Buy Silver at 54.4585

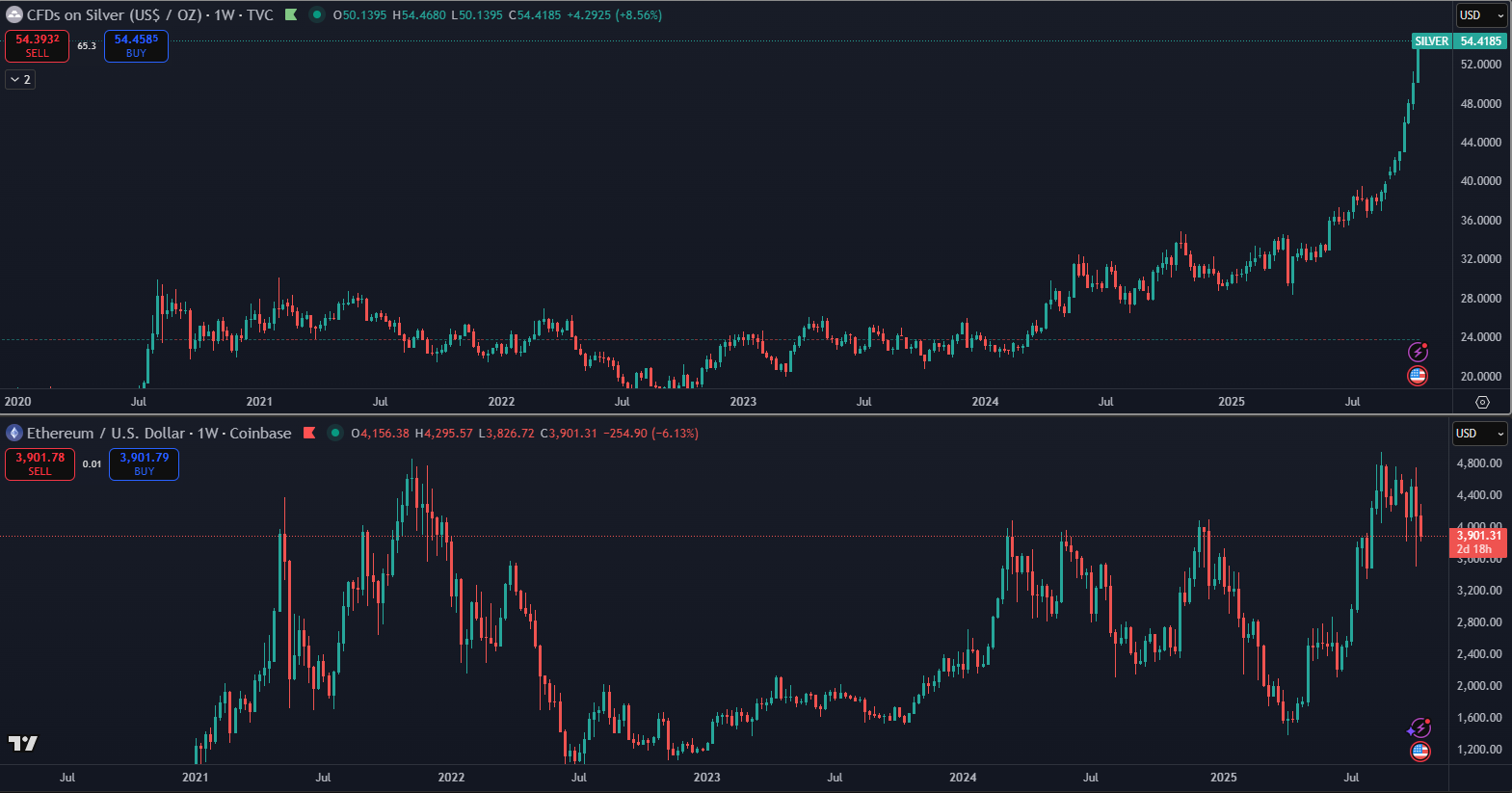(x=136, y=46)
